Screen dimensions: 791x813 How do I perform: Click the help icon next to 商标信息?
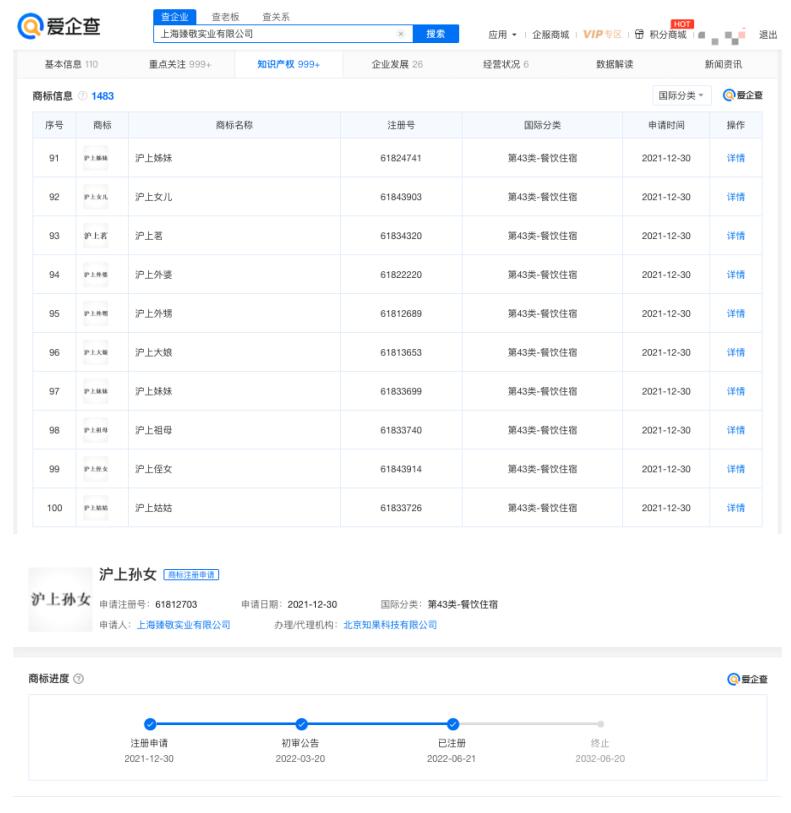coord(84,96)
